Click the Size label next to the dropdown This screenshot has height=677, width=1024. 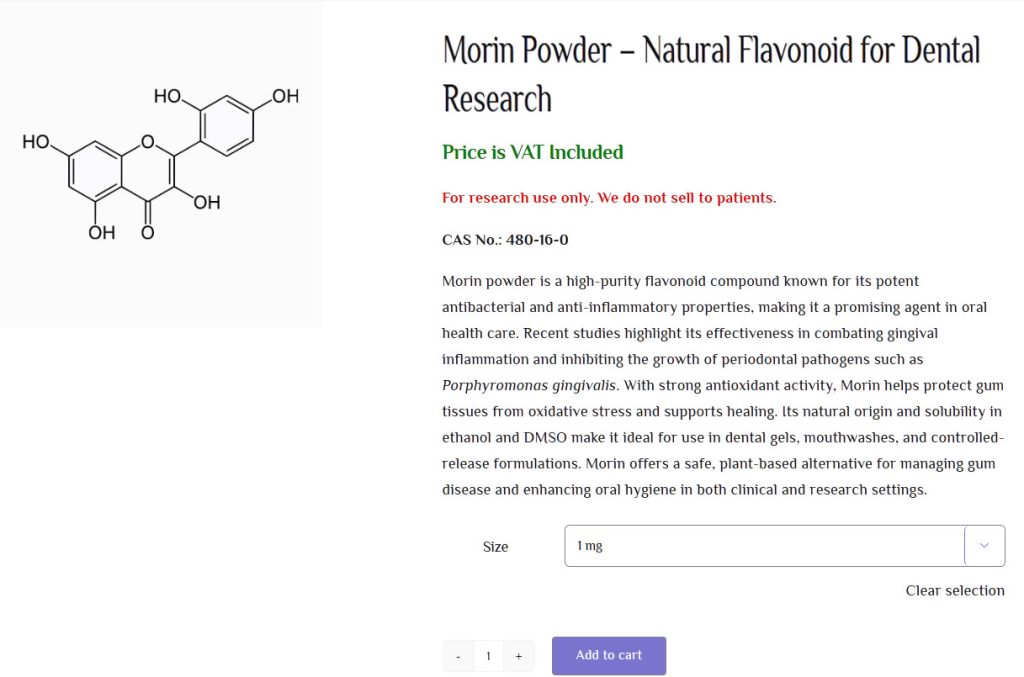point(495,546)
